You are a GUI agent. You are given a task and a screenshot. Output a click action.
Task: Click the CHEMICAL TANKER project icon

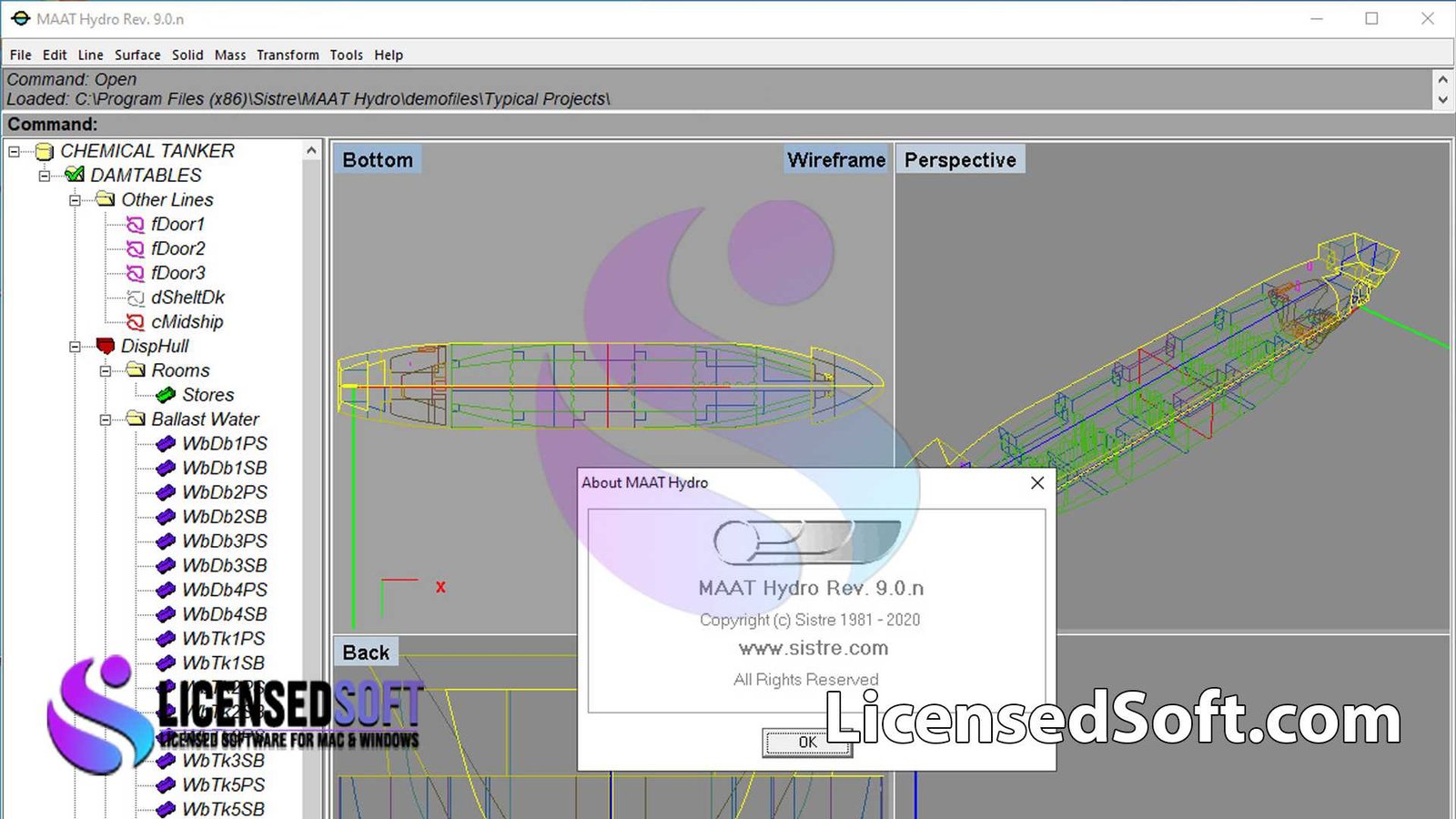coord(45,151)
